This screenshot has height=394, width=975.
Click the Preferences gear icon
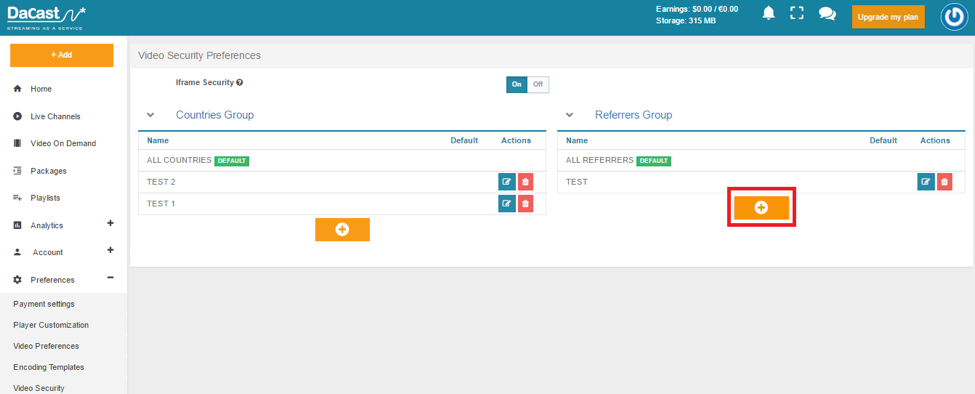(x=17, y=280)
